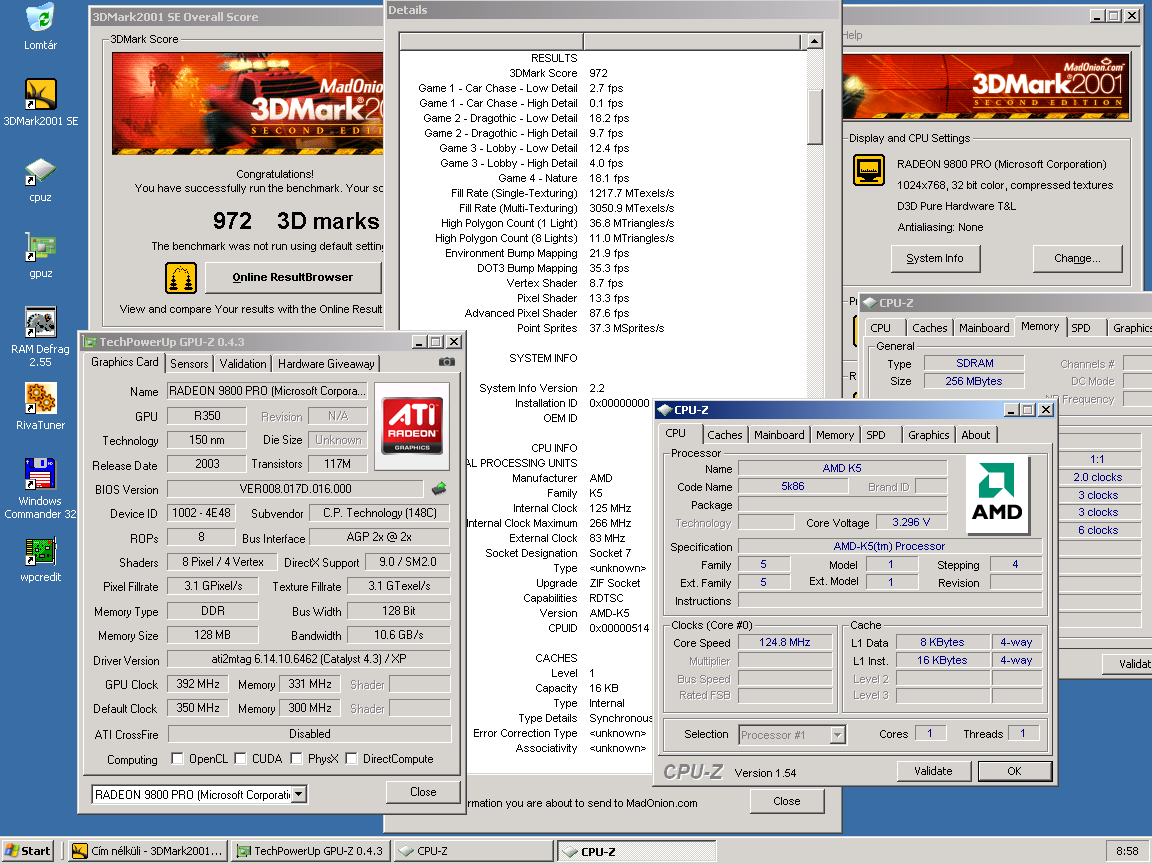The width and height of the screenshot is (1152, 864).
Task: Click Core Speed 124.8 MHz field
Action: tap(785, 642)
